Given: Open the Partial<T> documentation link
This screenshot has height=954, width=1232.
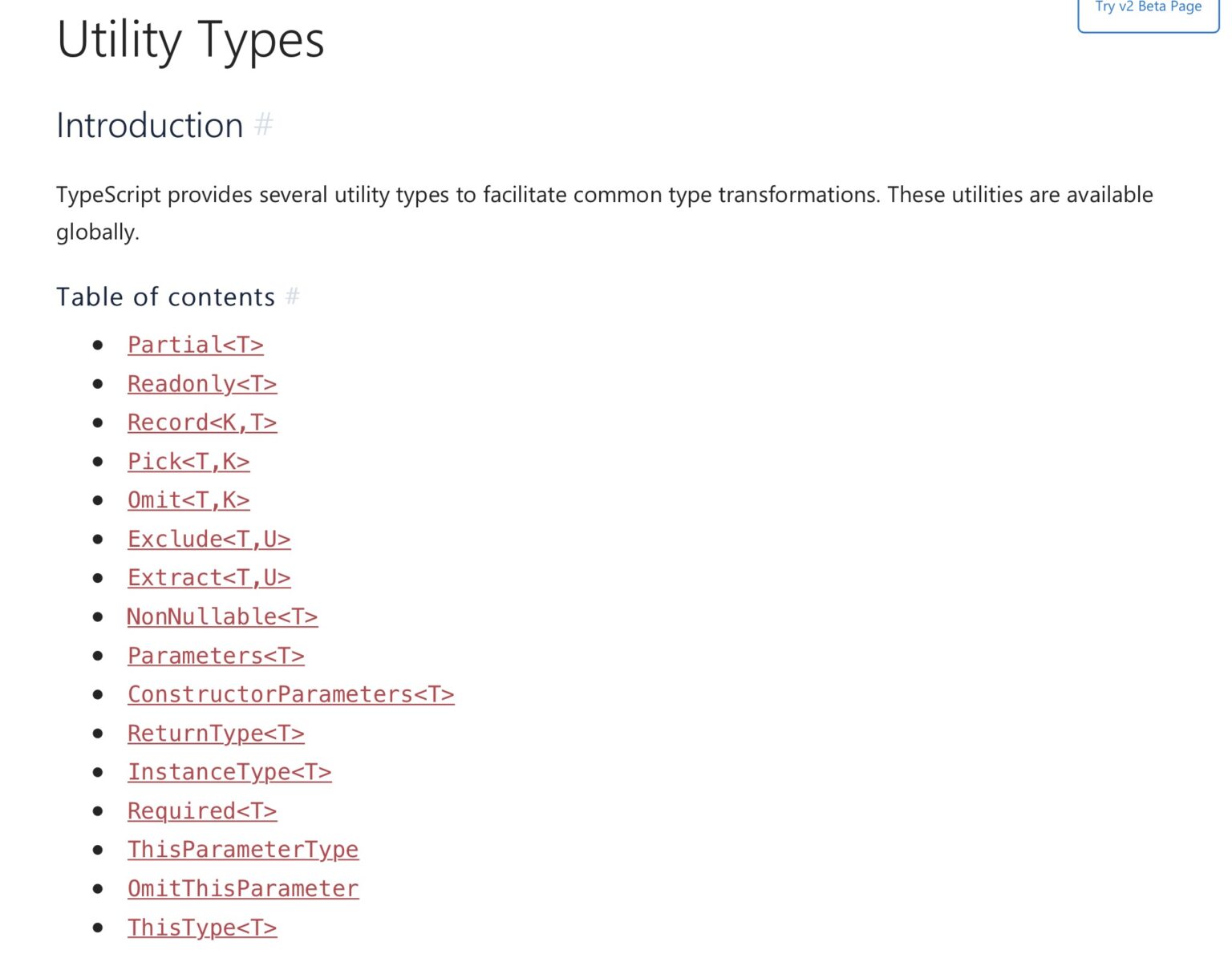Looking at the screenshot, I should [x=195, y=344].
